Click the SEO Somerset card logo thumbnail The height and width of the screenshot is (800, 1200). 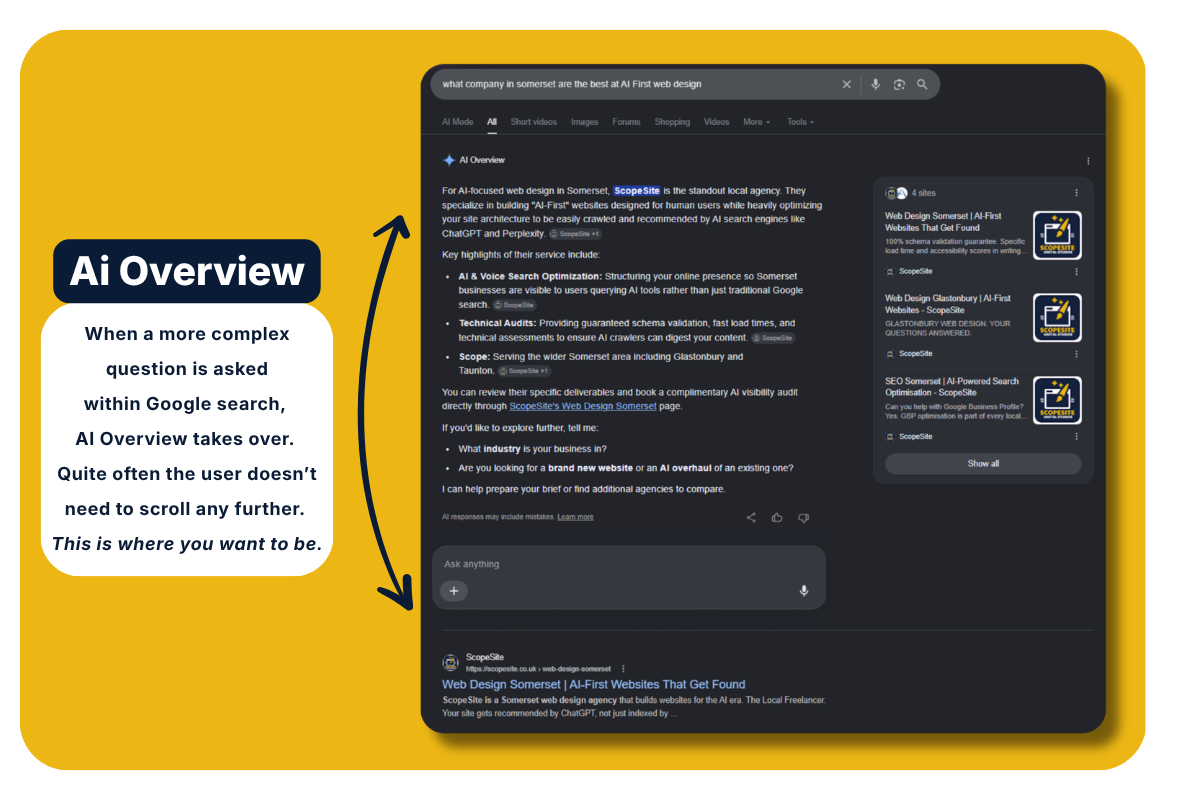[1057, 401]
